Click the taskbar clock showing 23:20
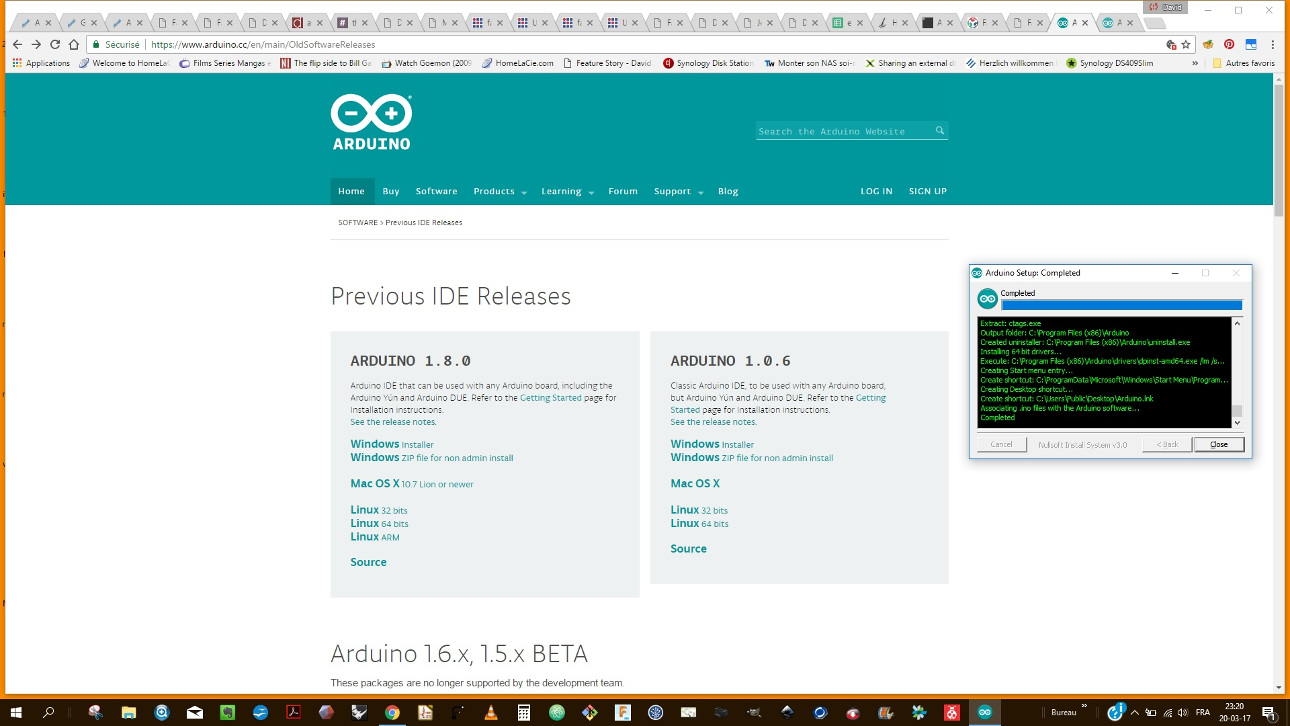The image size is (1290, 726). click(x=1234, y=712)
